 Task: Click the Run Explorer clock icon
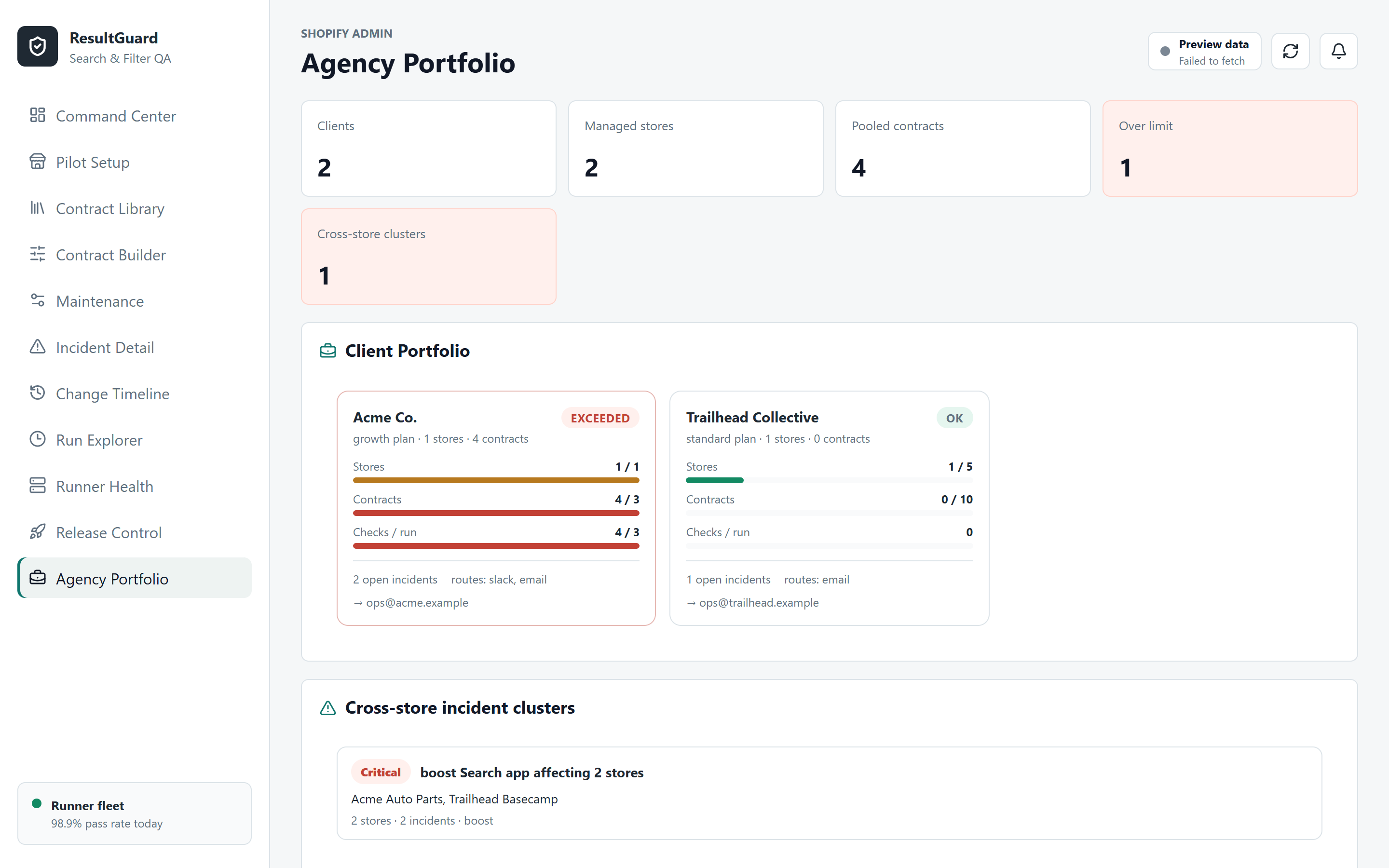[37, 439]
